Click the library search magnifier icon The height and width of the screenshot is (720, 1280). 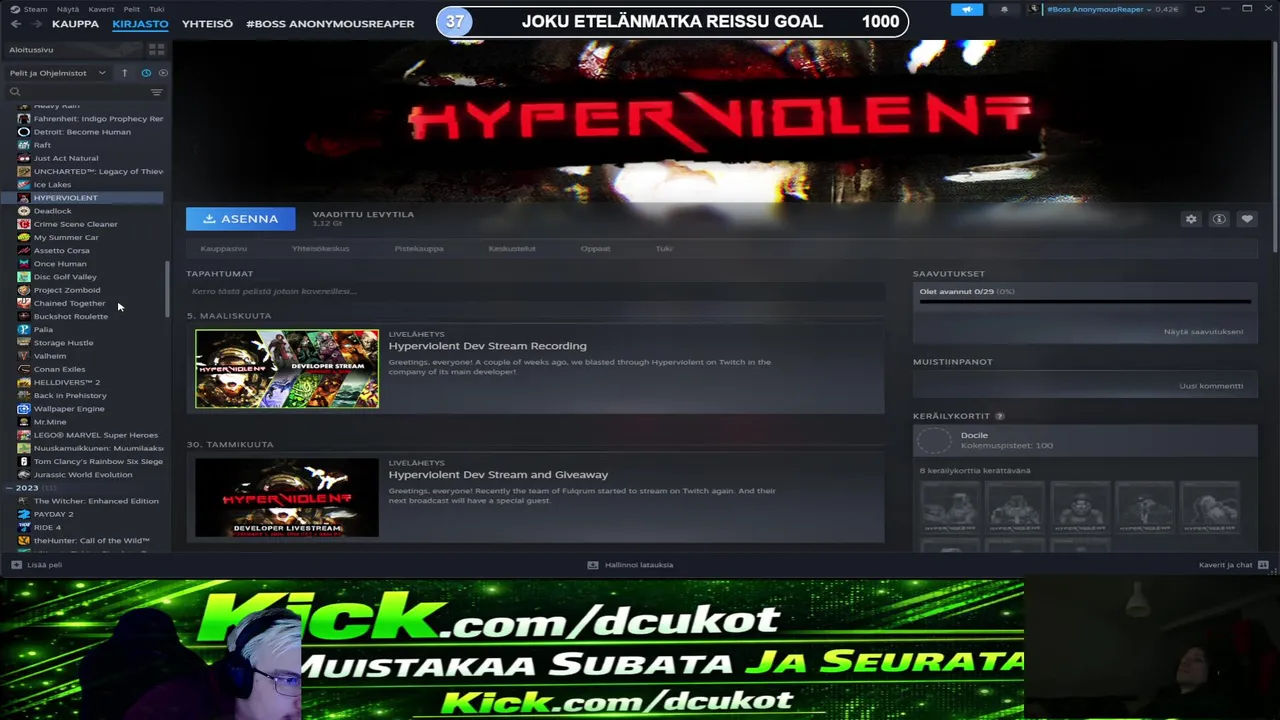click(15, 92)
